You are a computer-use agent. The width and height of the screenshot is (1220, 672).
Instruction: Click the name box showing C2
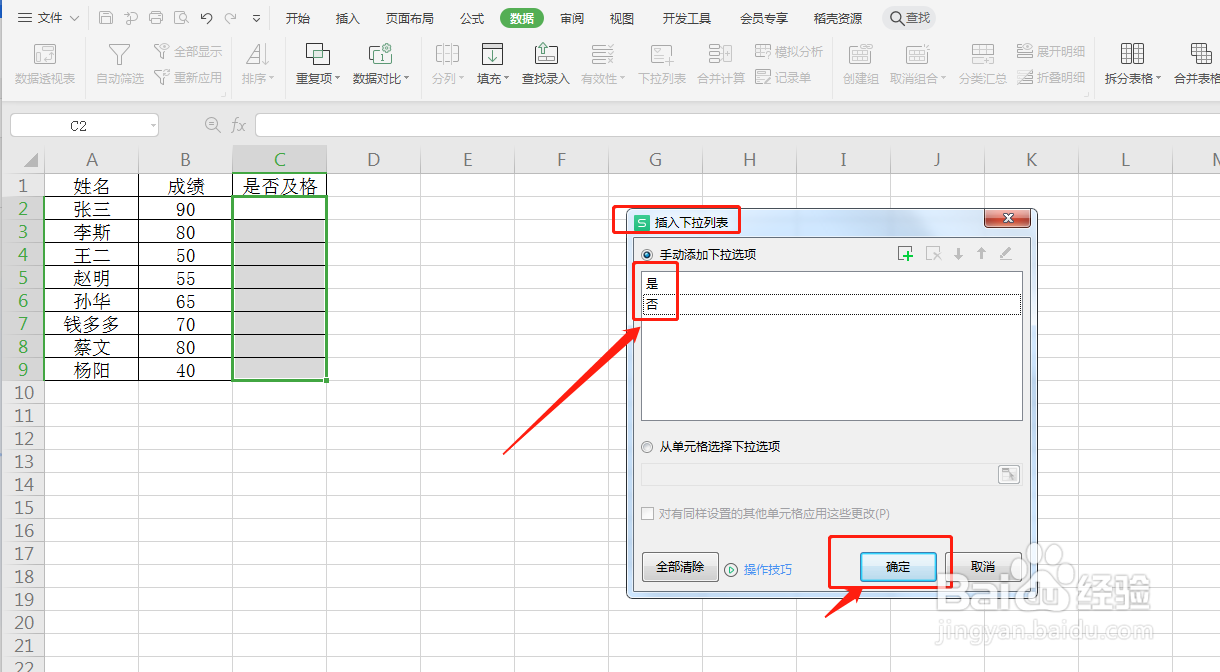click(84, 125)
